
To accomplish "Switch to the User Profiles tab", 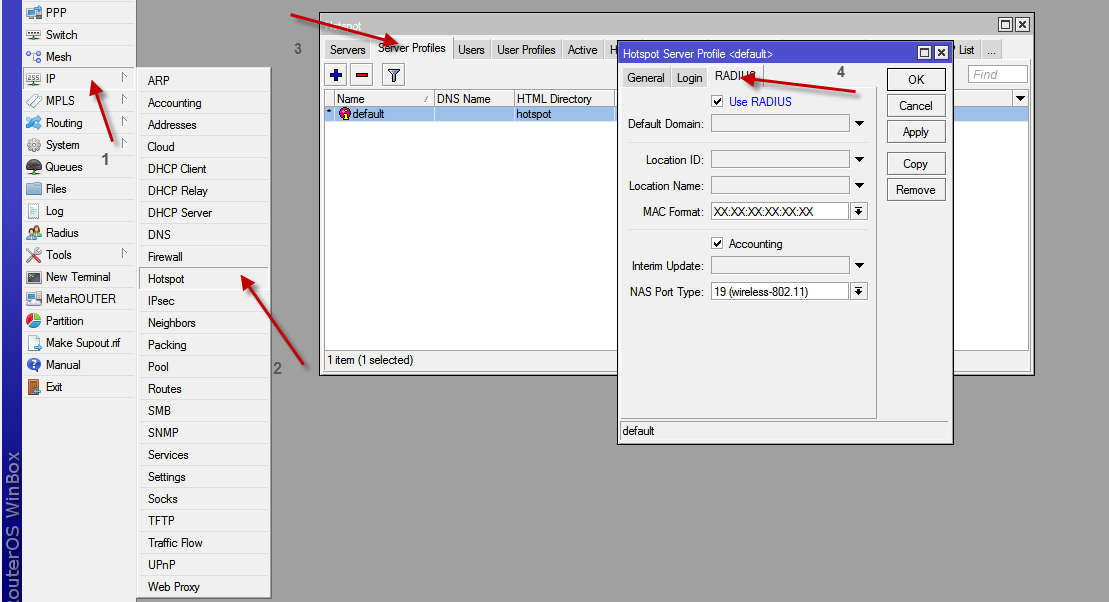I will (526, 50).
